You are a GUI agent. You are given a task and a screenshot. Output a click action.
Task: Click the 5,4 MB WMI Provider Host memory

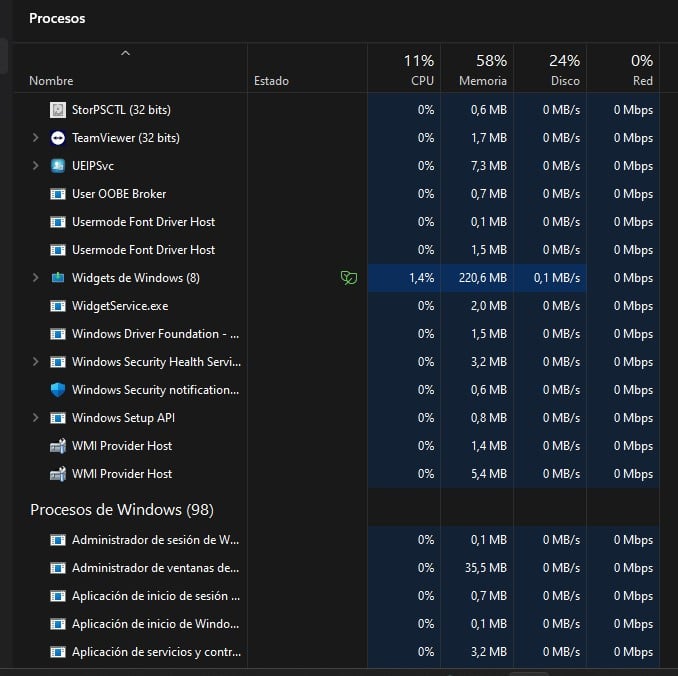[489, 474]
